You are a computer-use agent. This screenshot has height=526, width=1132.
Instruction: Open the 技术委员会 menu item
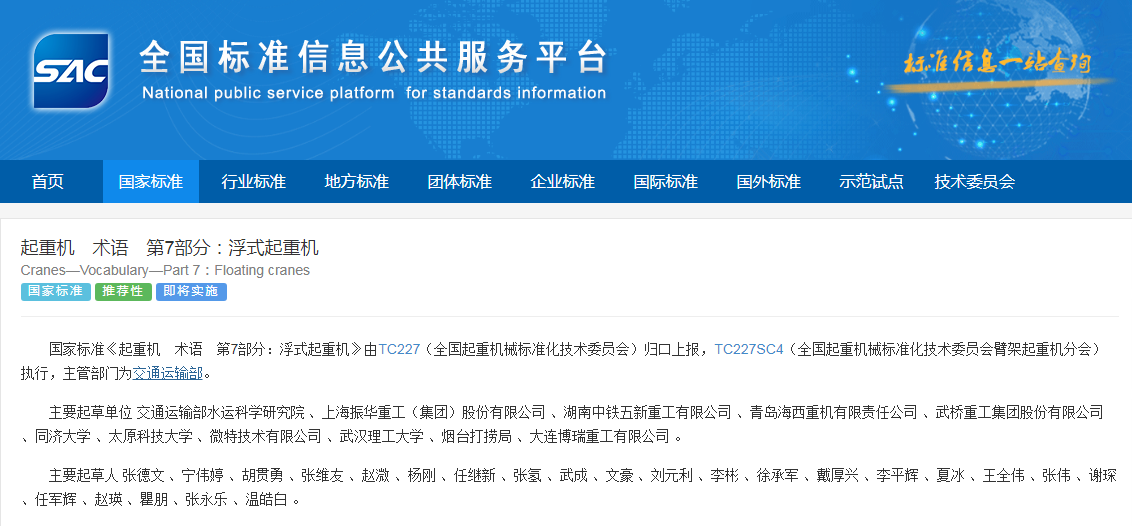pyautogui.click(x=975, y=182)
